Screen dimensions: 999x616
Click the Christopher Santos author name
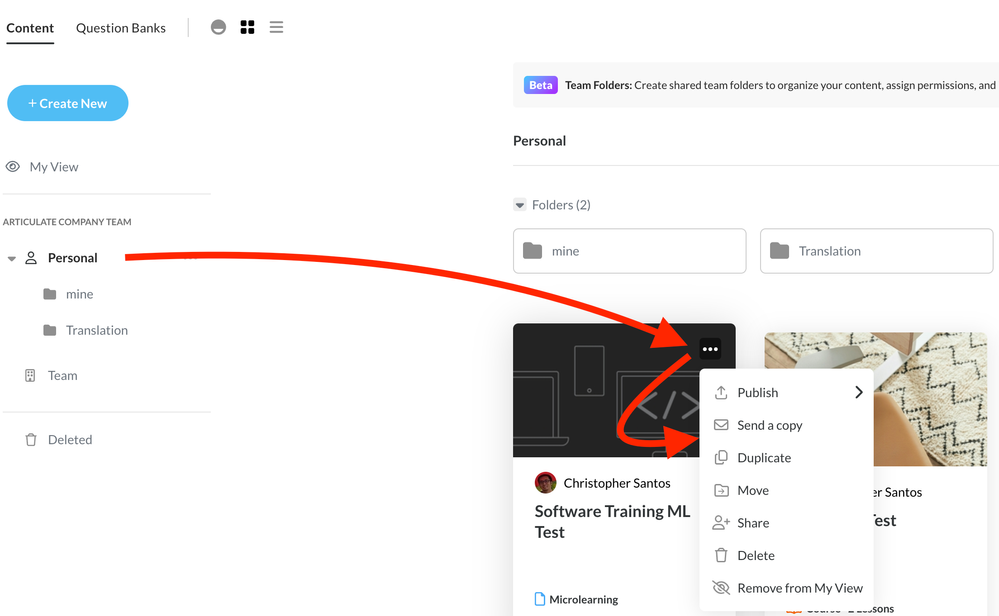click(x=617, y=483)
